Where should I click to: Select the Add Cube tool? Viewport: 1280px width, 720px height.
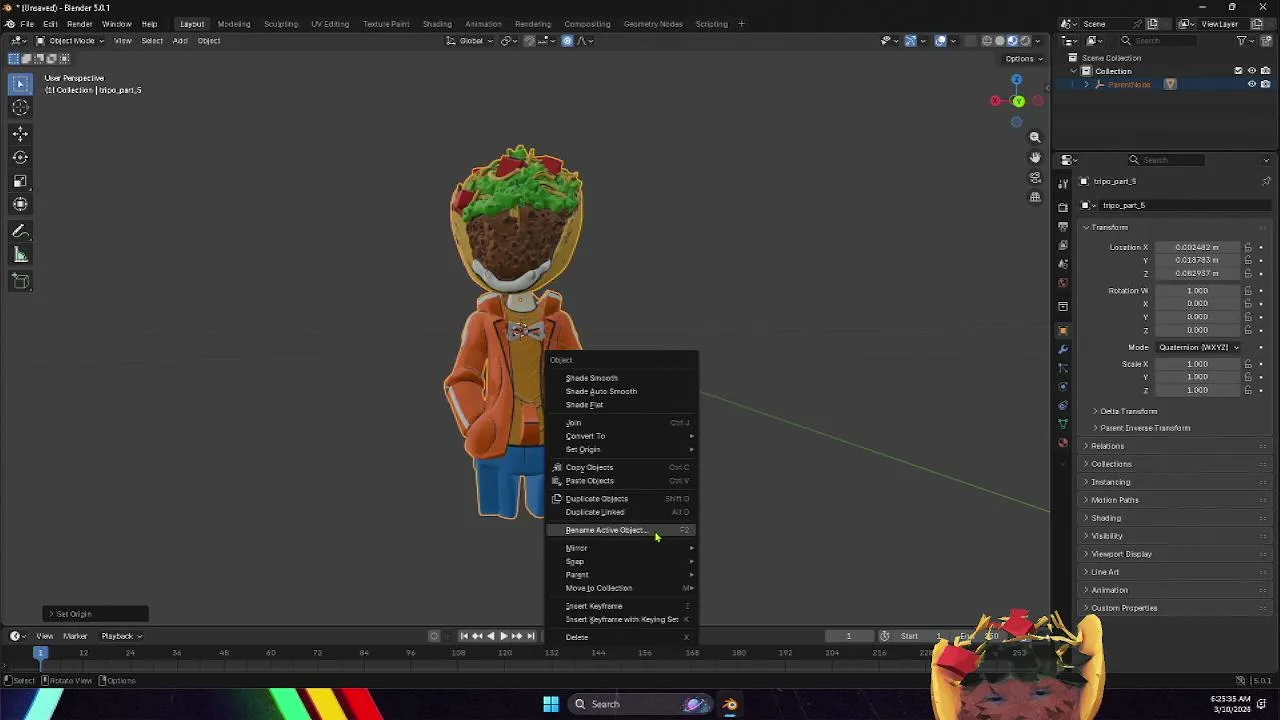[x=20, y=282]
